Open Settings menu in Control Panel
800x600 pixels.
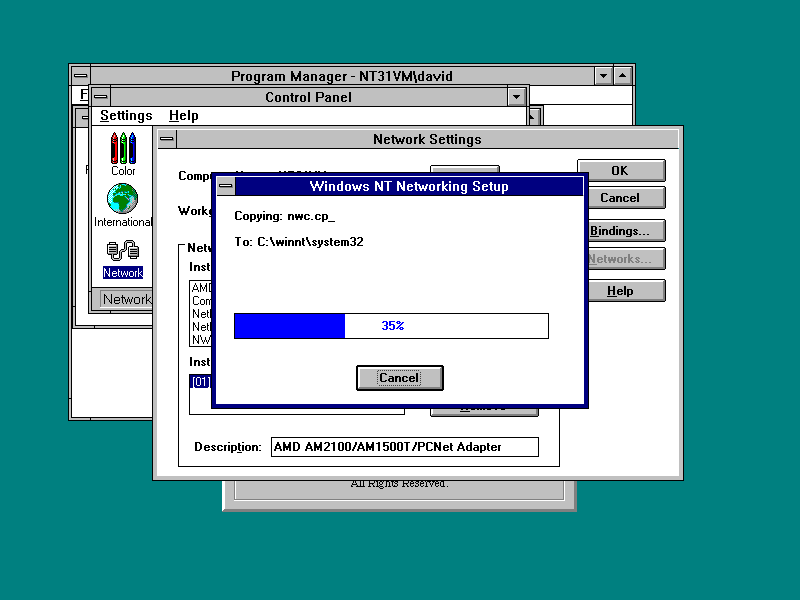126,116
